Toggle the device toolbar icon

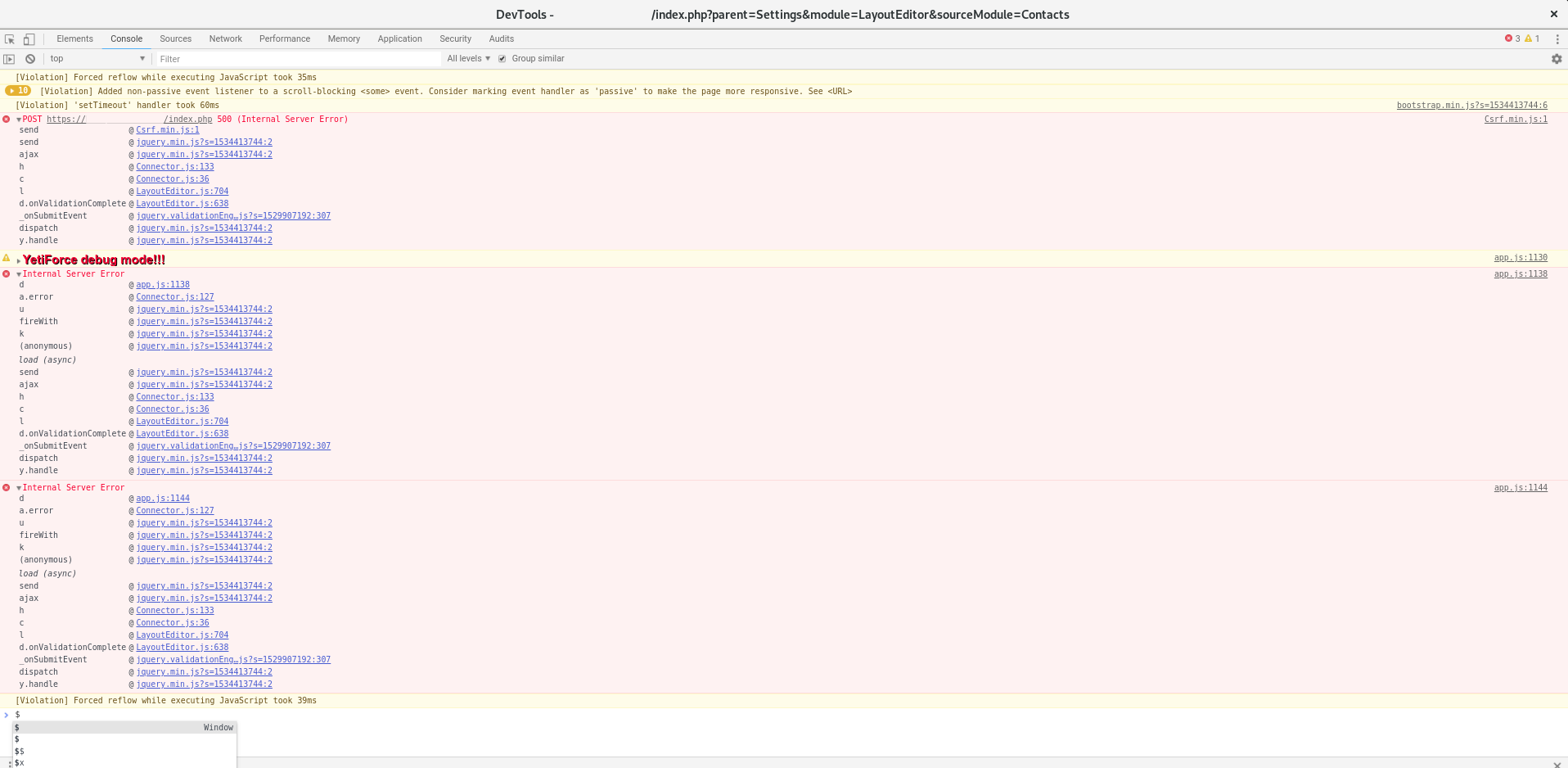point(29,39)
